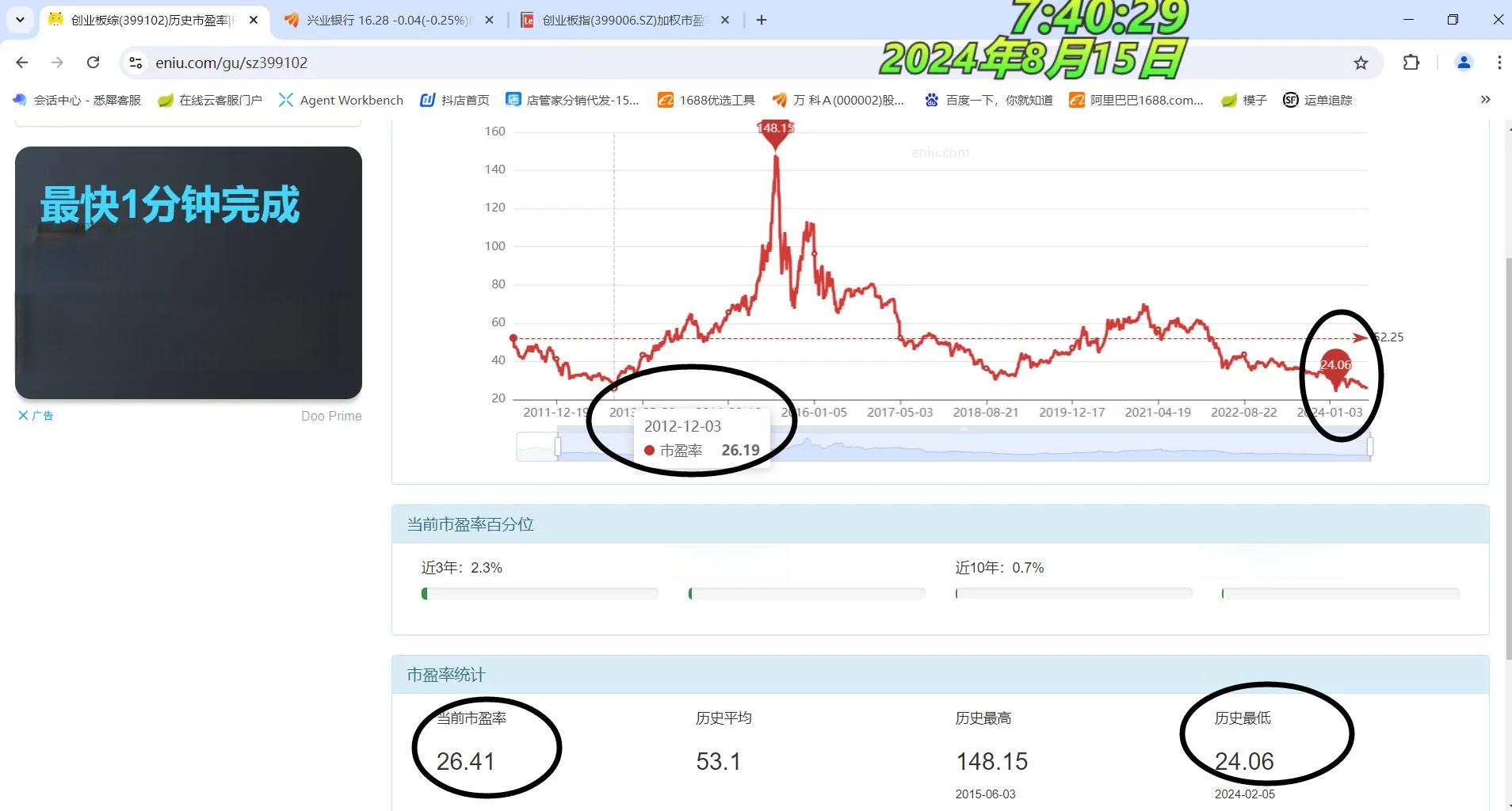Click the browser extensions puzzle icon
The image size is (1512, 811).
click(1410, 63)
